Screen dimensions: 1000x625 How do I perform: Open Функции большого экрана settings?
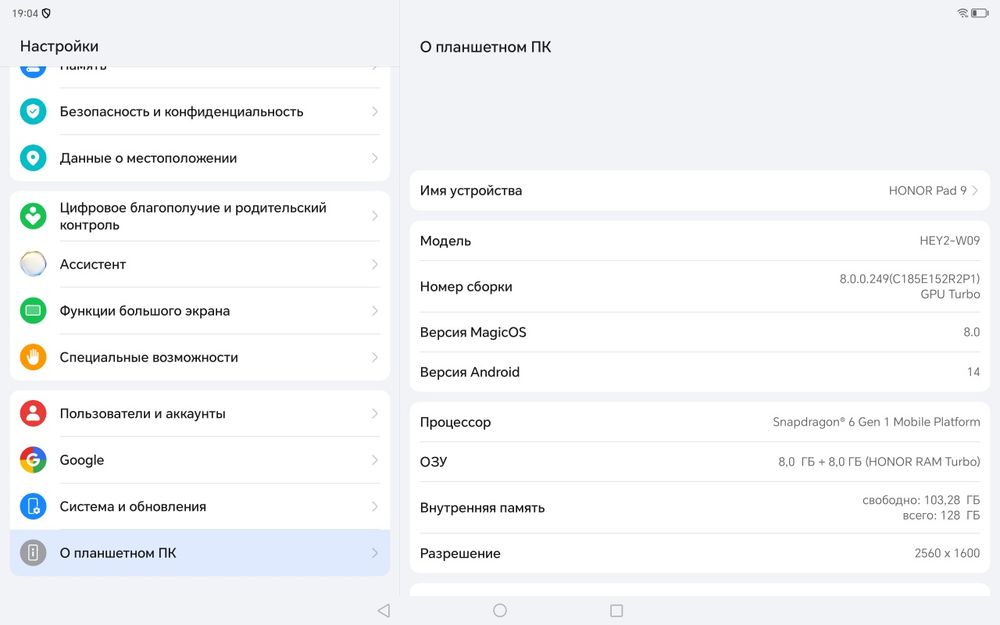tap(200, 311)
